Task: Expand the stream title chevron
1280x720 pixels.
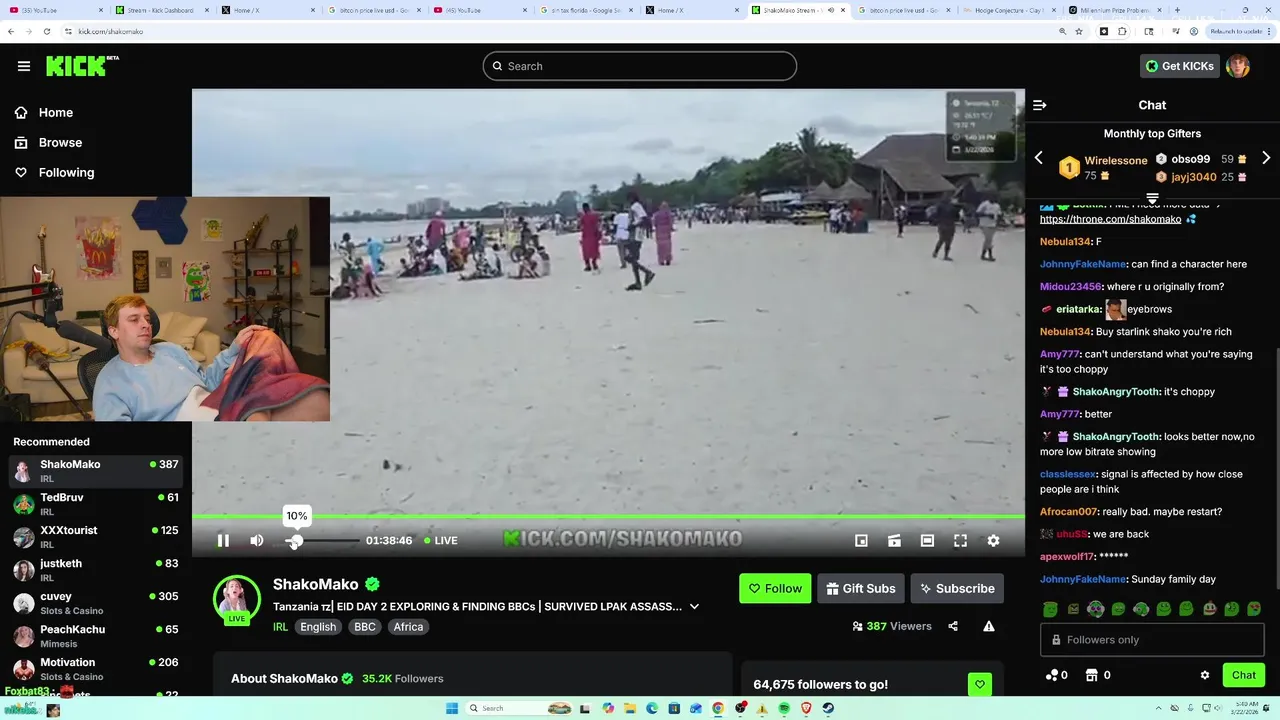Action: (x=694, y=606)
